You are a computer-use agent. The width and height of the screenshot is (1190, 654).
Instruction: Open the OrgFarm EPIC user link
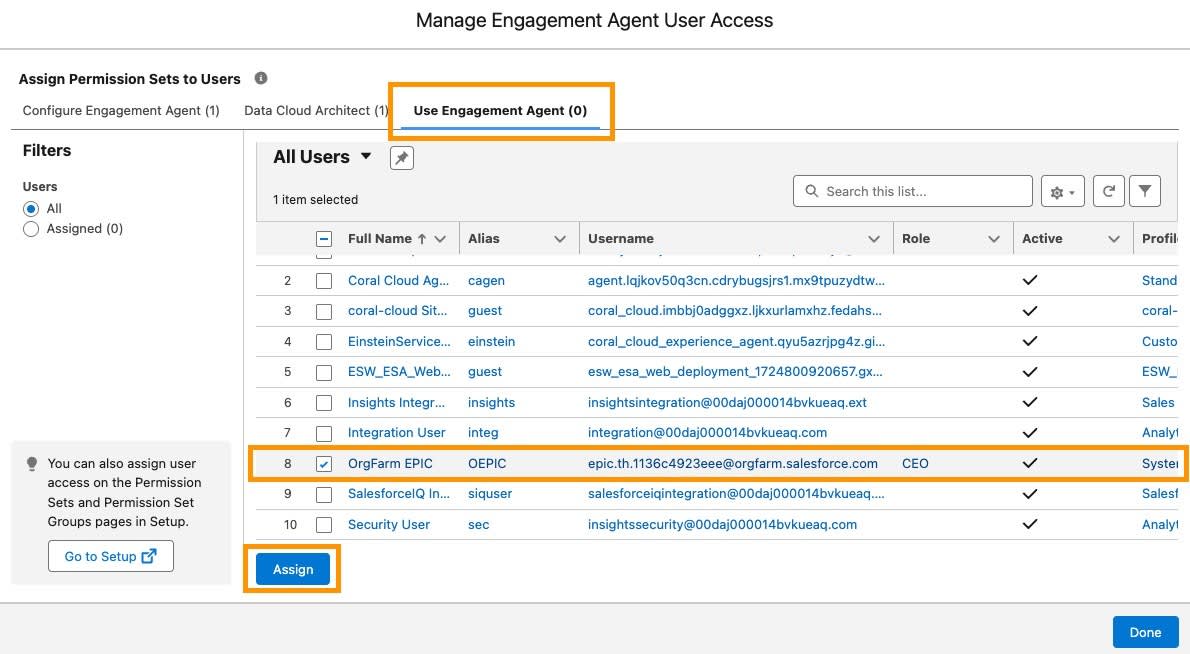(x=390, y=464)
